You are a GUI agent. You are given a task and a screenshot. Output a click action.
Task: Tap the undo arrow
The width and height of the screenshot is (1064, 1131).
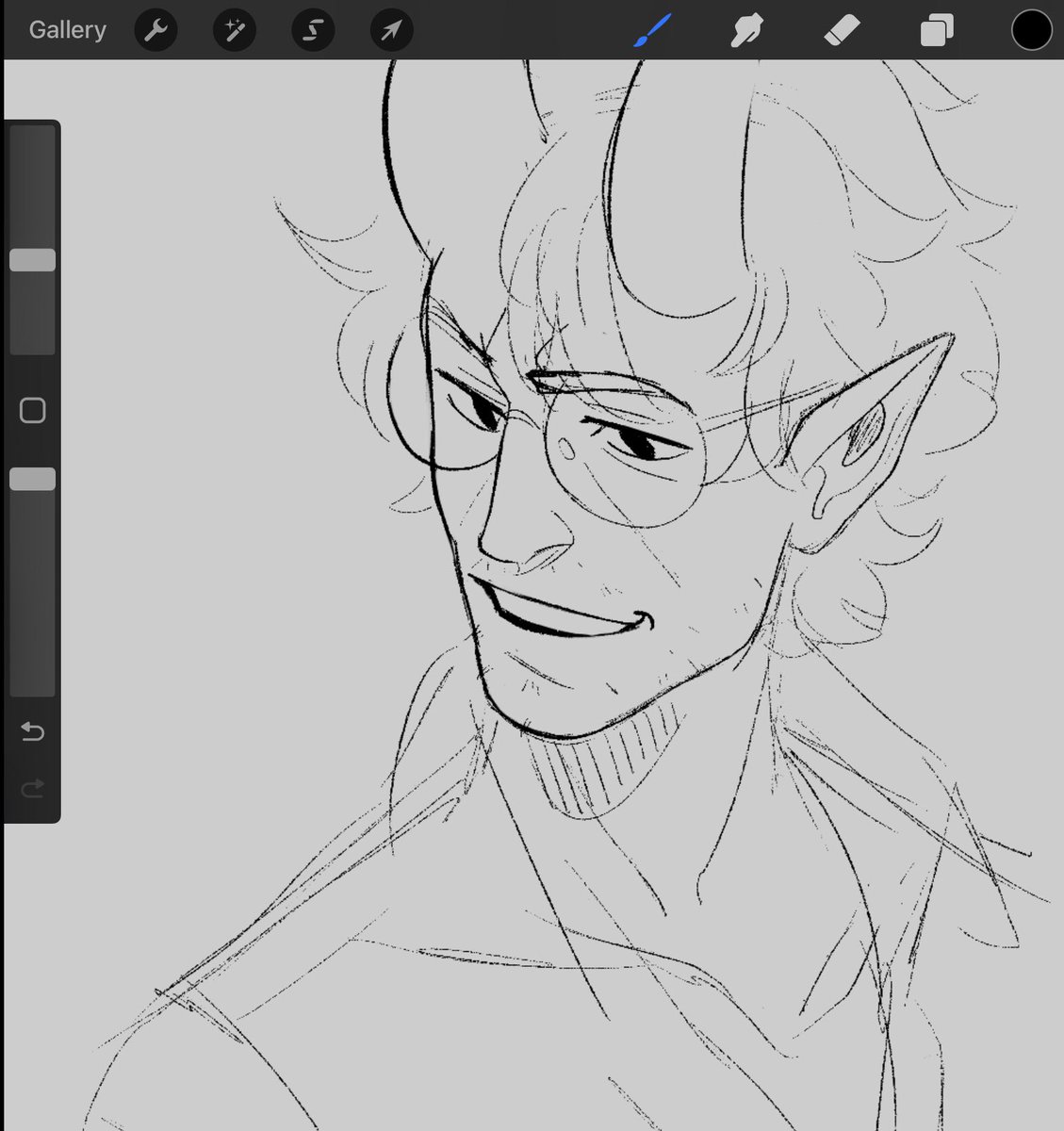[x=32, y=731]
